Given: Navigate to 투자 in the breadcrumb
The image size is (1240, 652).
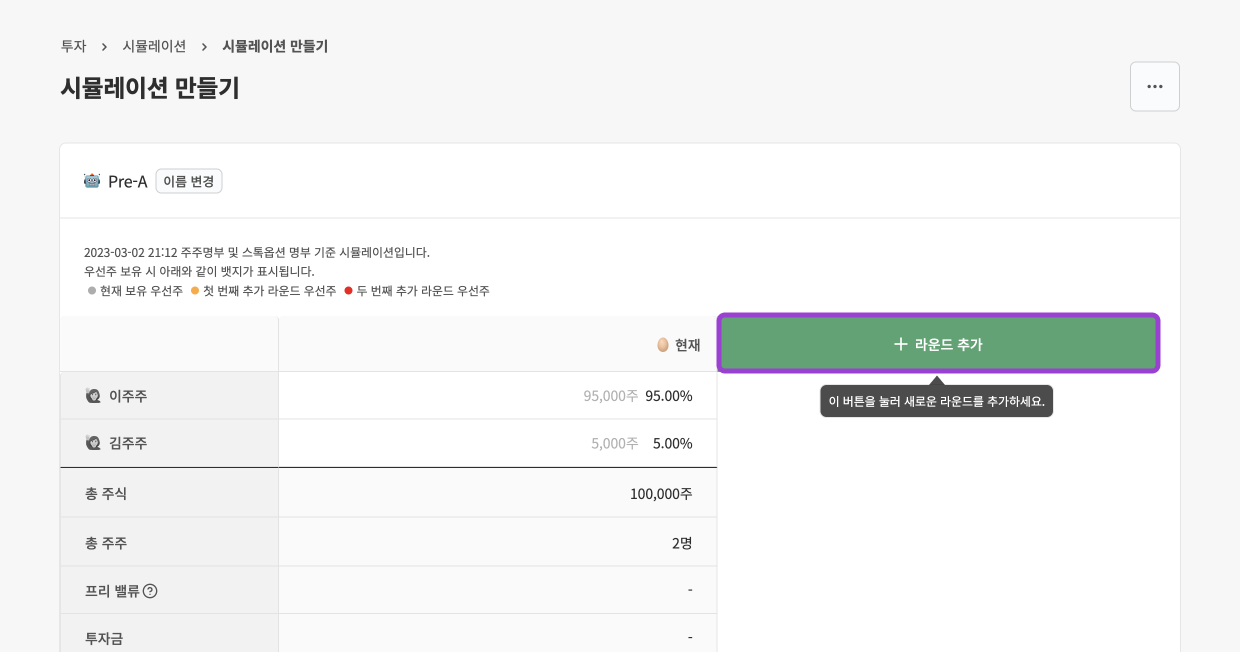Looking at the screenshot, I should (73, 46).
